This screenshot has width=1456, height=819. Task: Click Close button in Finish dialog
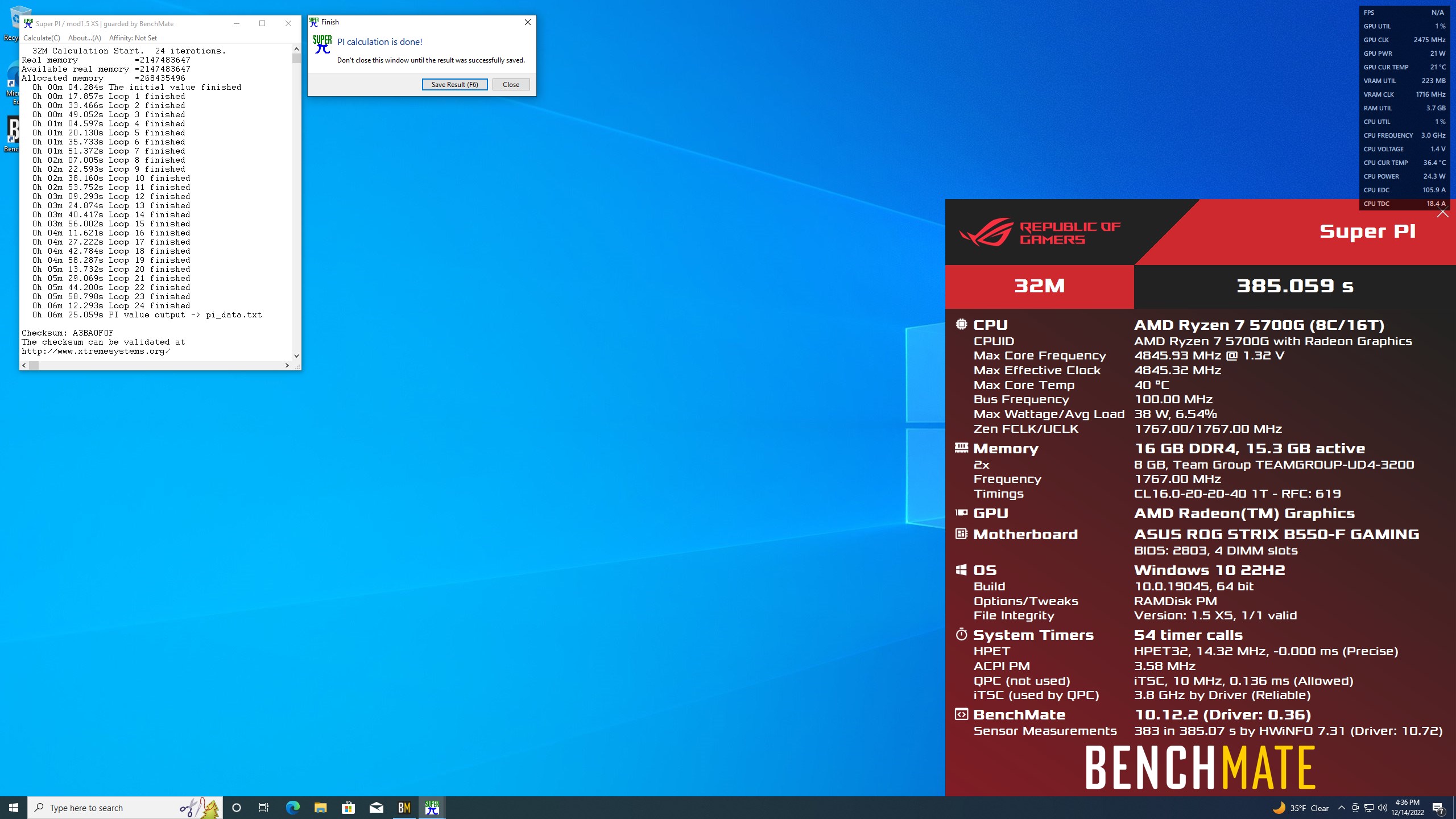[x=511, y=84]
